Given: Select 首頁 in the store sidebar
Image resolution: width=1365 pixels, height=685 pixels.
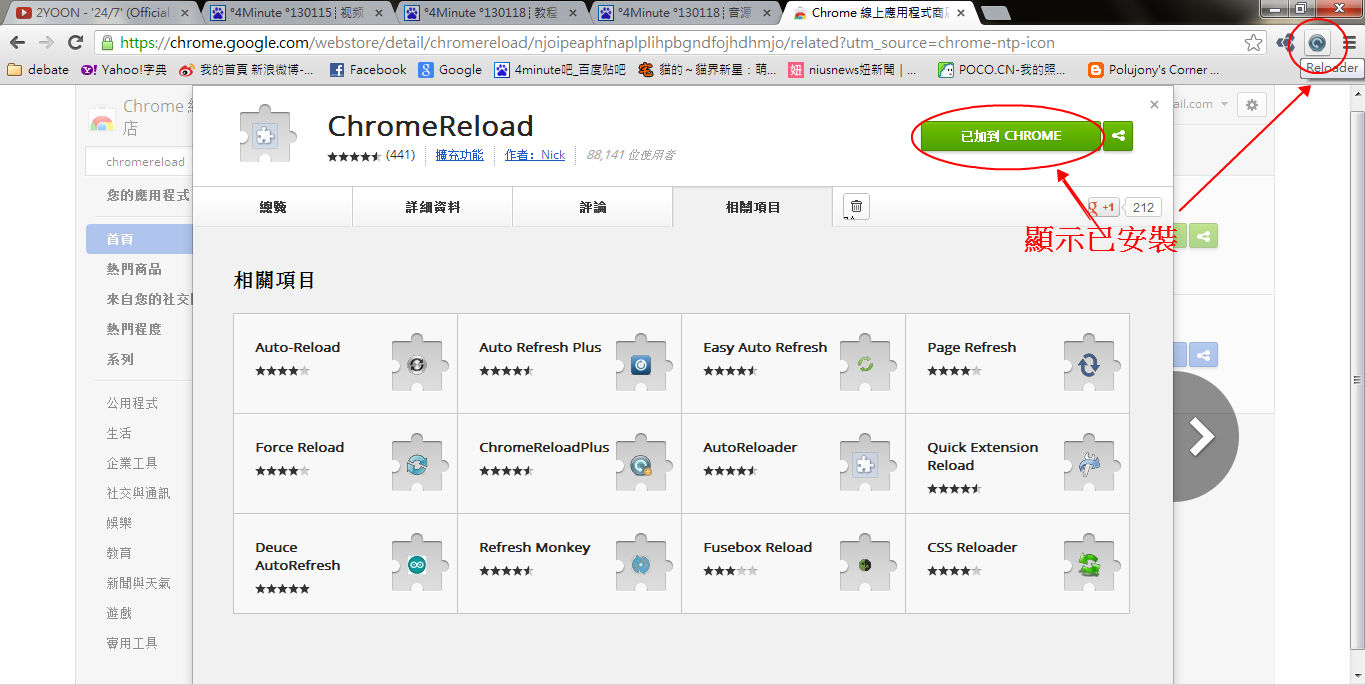Looking at the screenshot, I should coord(139,239).
